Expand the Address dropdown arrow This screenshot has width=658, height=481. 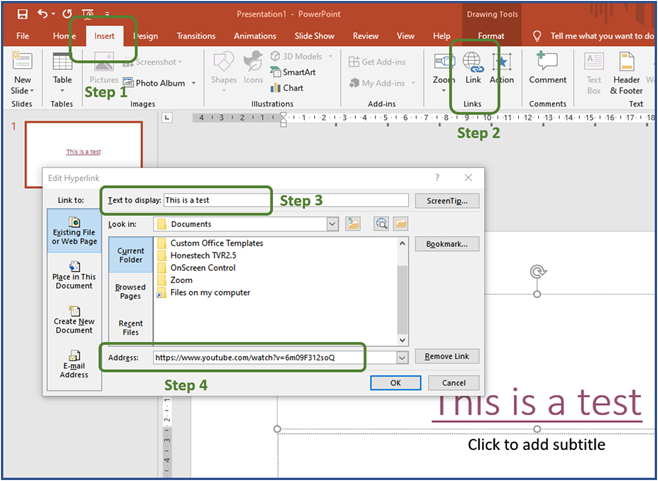[x=402, y=358]
